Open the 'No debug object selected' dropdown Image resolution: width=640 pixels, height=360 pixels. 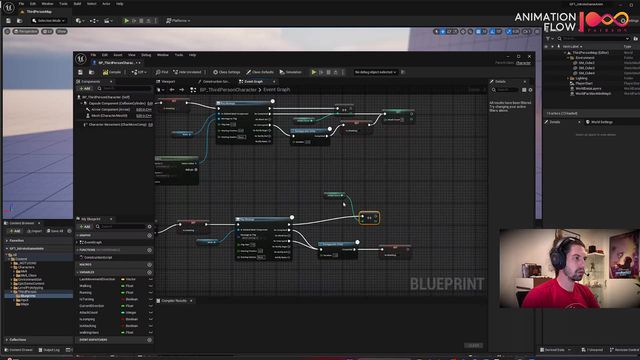(x=376, y=72)
